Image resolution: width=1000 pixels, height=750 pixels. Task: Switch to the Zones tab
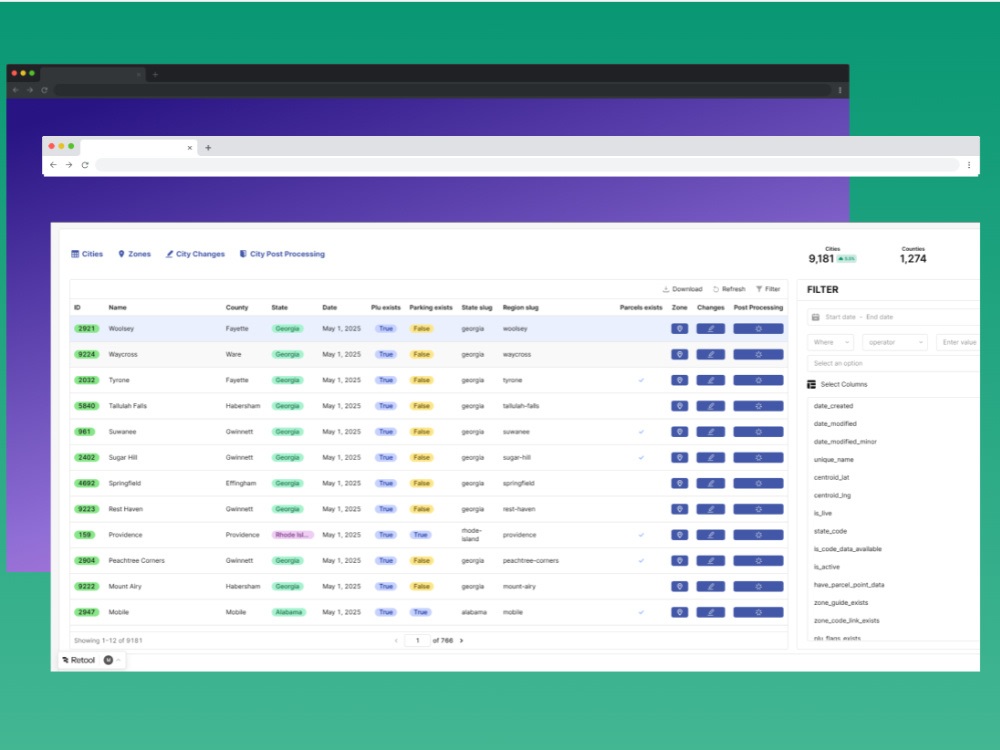pos(135,254)
